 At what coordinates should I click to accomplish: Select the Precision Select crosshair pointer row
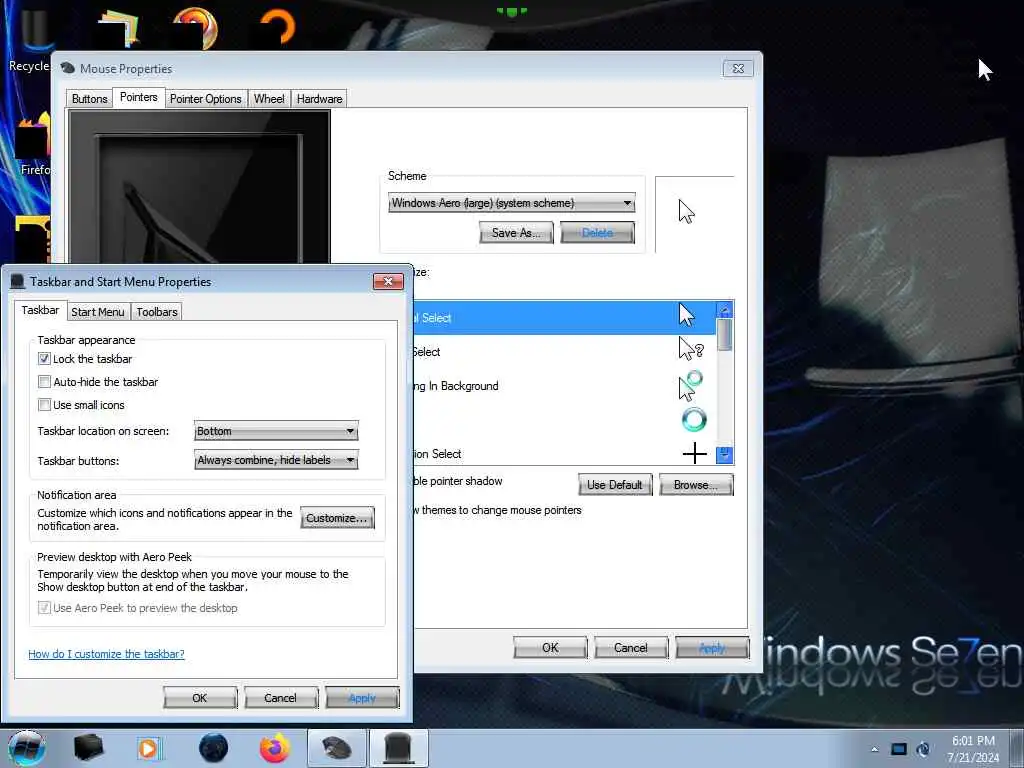tap(564, 453)
